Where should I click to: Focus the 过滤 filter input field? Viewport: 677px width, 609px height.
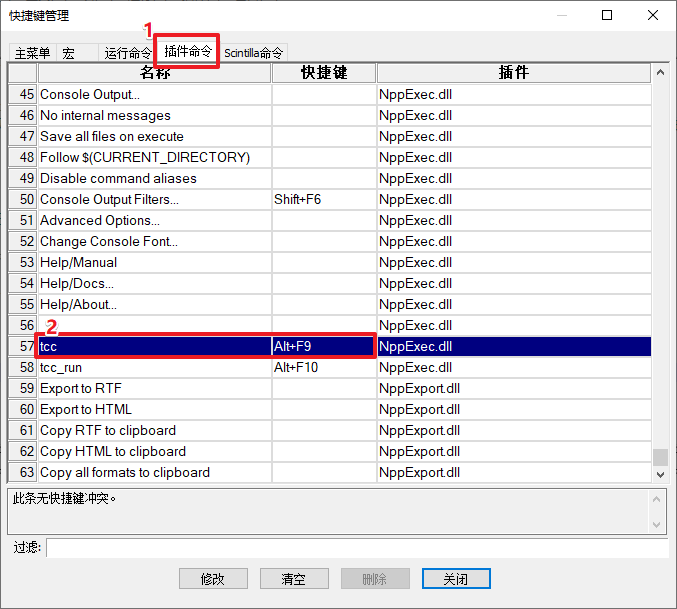pyautogui.click(x=357, y=548)
